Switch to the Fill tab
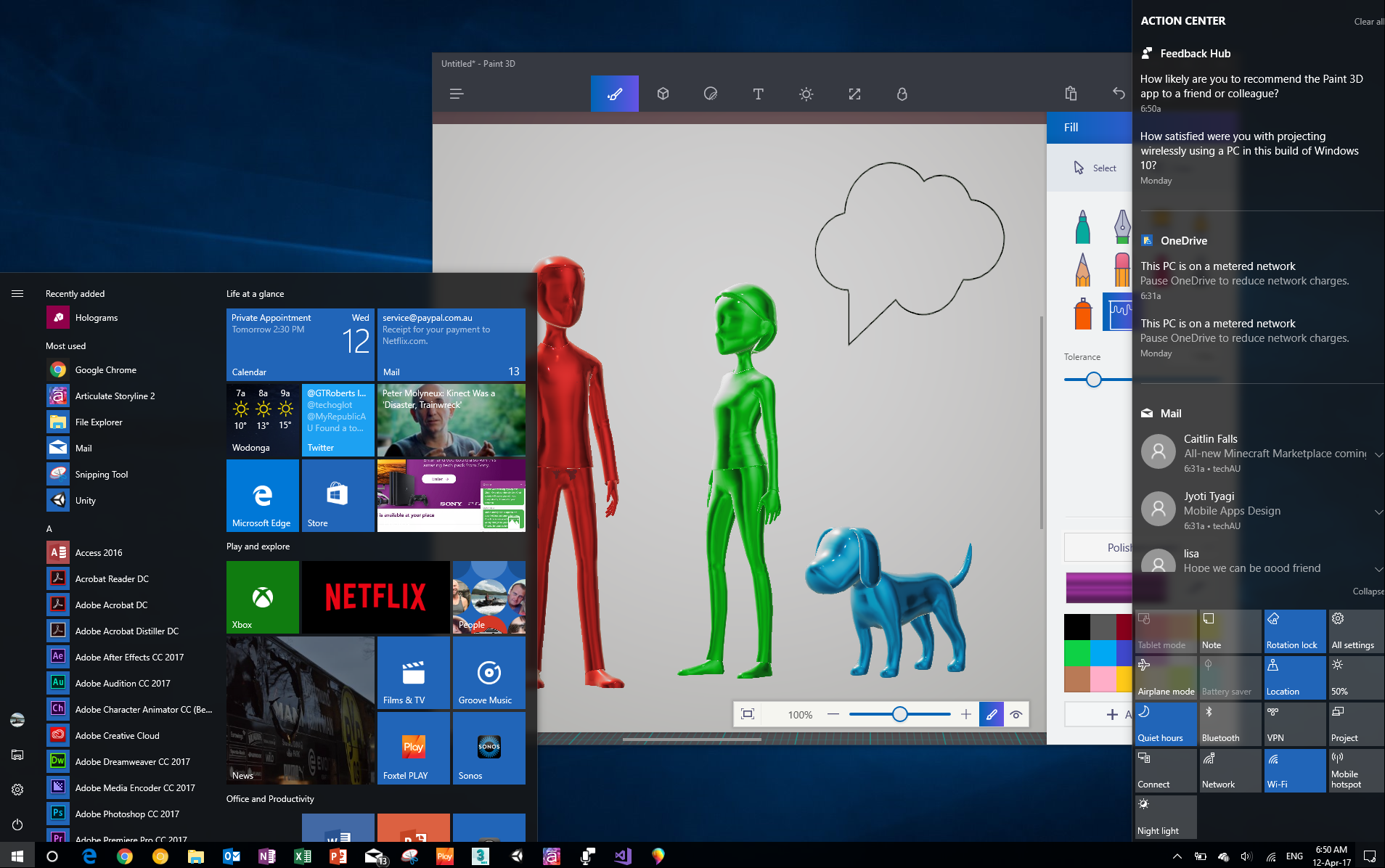Screen dimensions: 1385x868 [x=1072, y=127]
